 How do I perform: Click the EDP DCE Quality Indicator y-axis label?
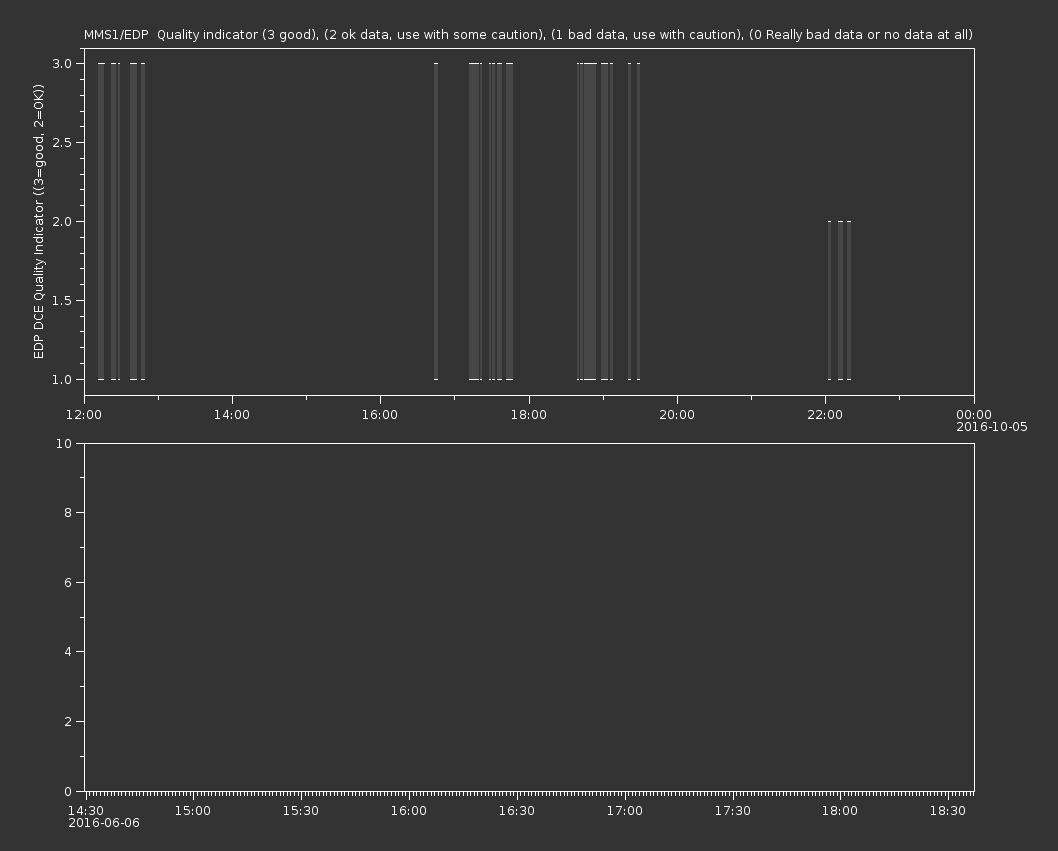(39, 221)
